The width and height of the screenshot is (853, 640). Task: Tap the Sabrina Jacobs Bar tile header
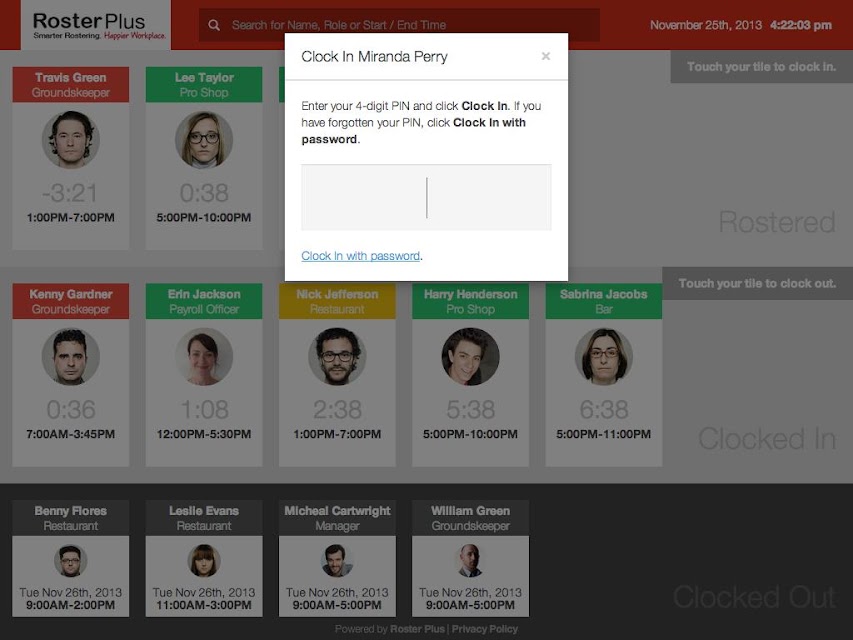[604, 301]
